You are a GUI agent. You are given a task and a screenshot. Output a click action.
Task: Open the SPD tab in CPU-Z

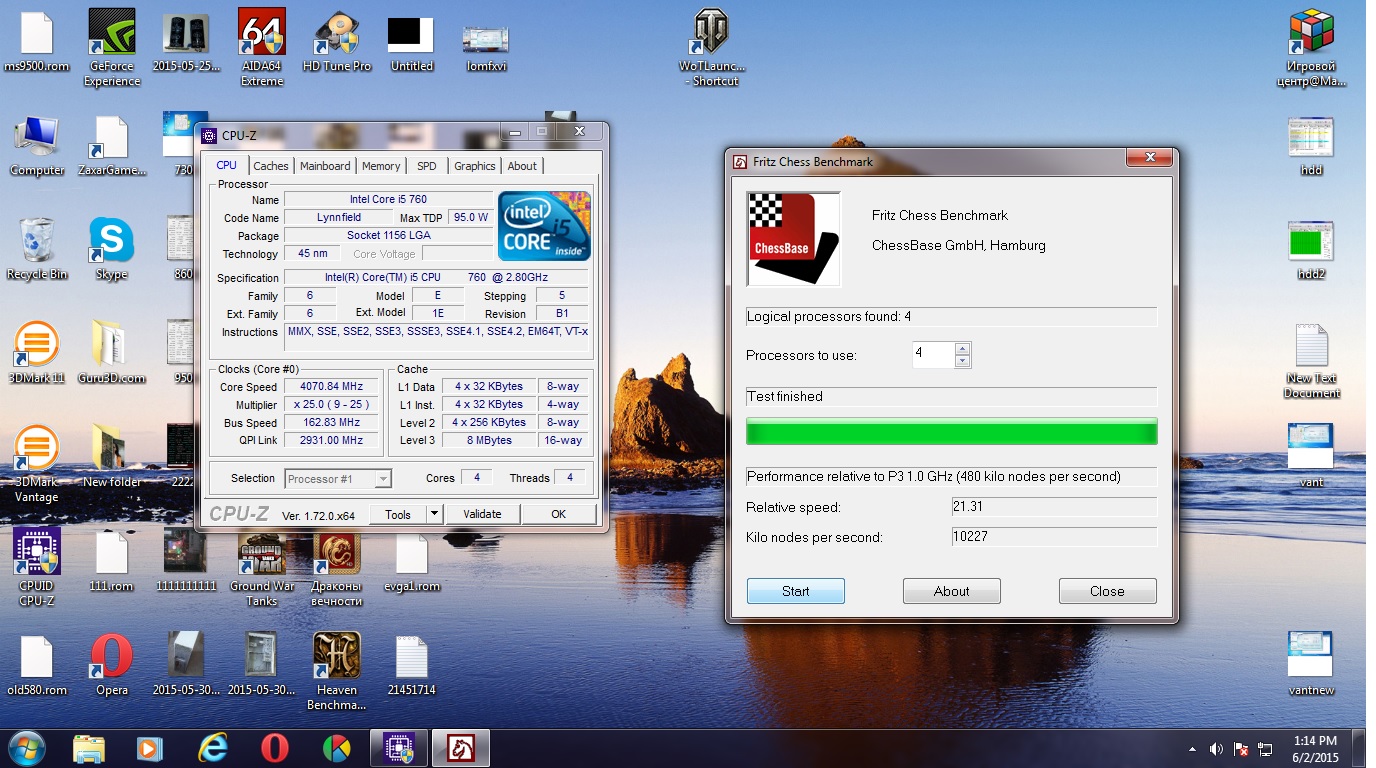(427, 166)
